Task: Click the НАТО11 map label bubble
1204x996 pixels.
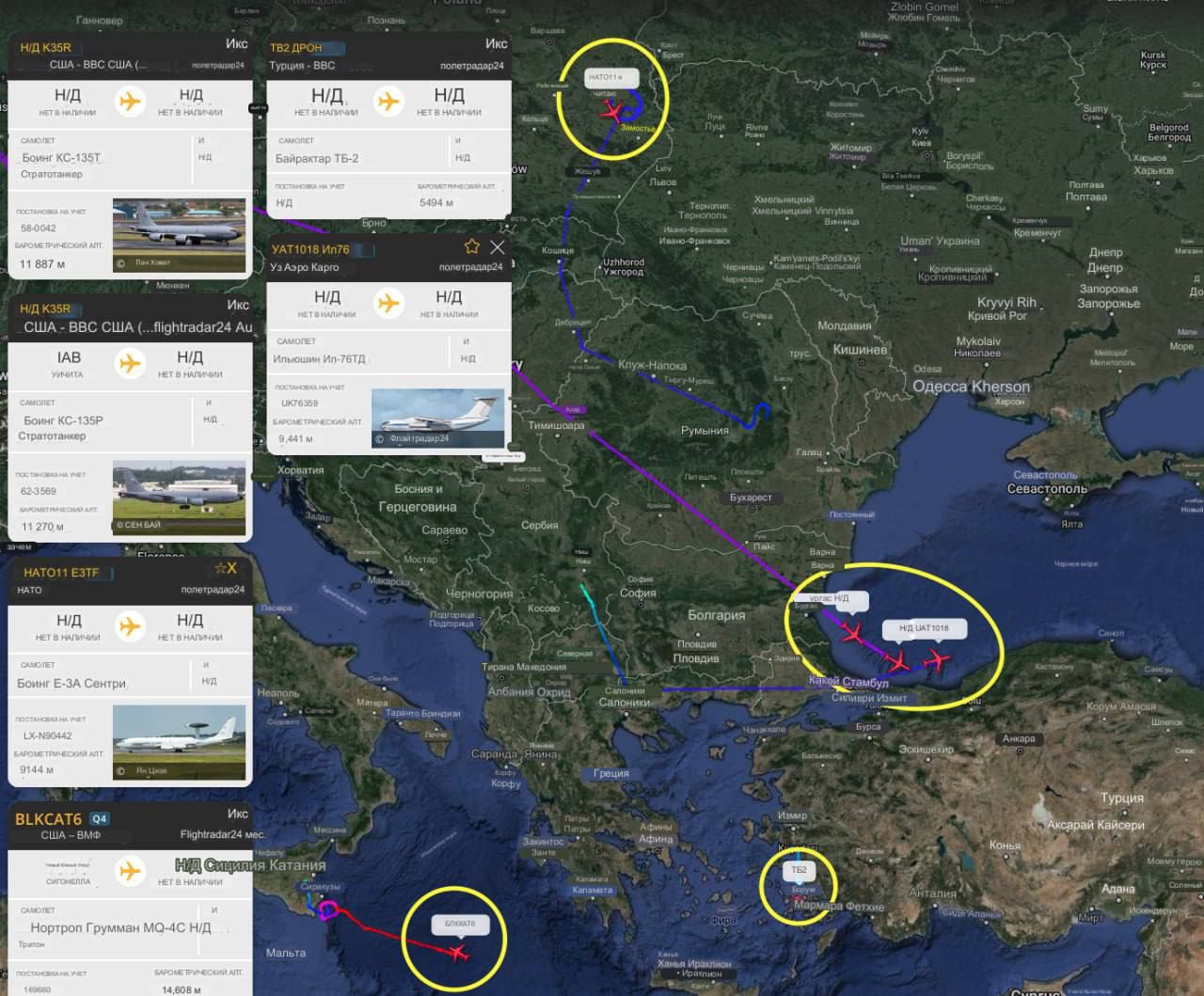Action: coord(611,77)
